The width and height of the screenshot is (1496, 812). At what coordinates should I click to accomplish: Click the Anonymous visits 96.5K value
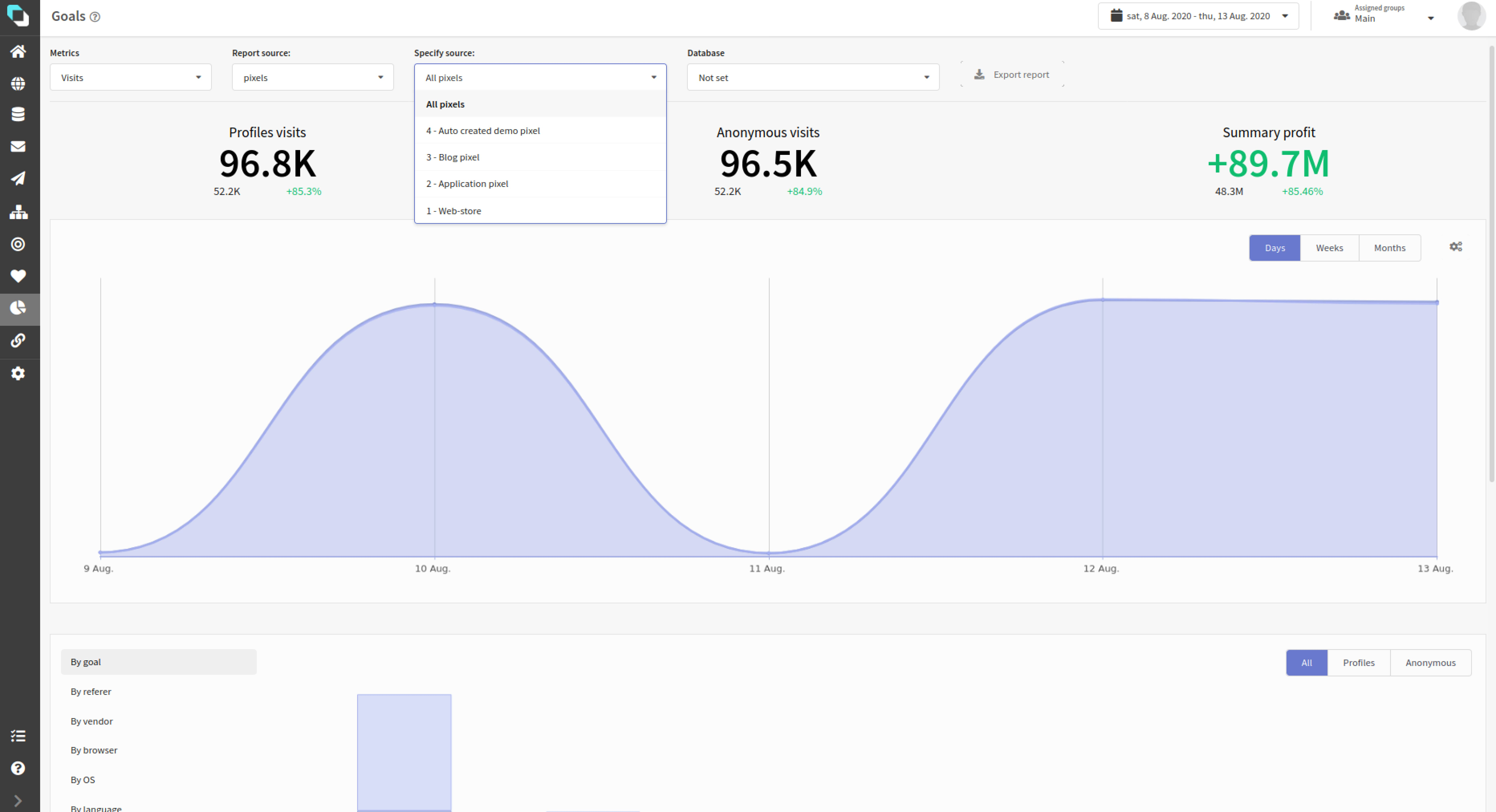click(x=768, y=164)
